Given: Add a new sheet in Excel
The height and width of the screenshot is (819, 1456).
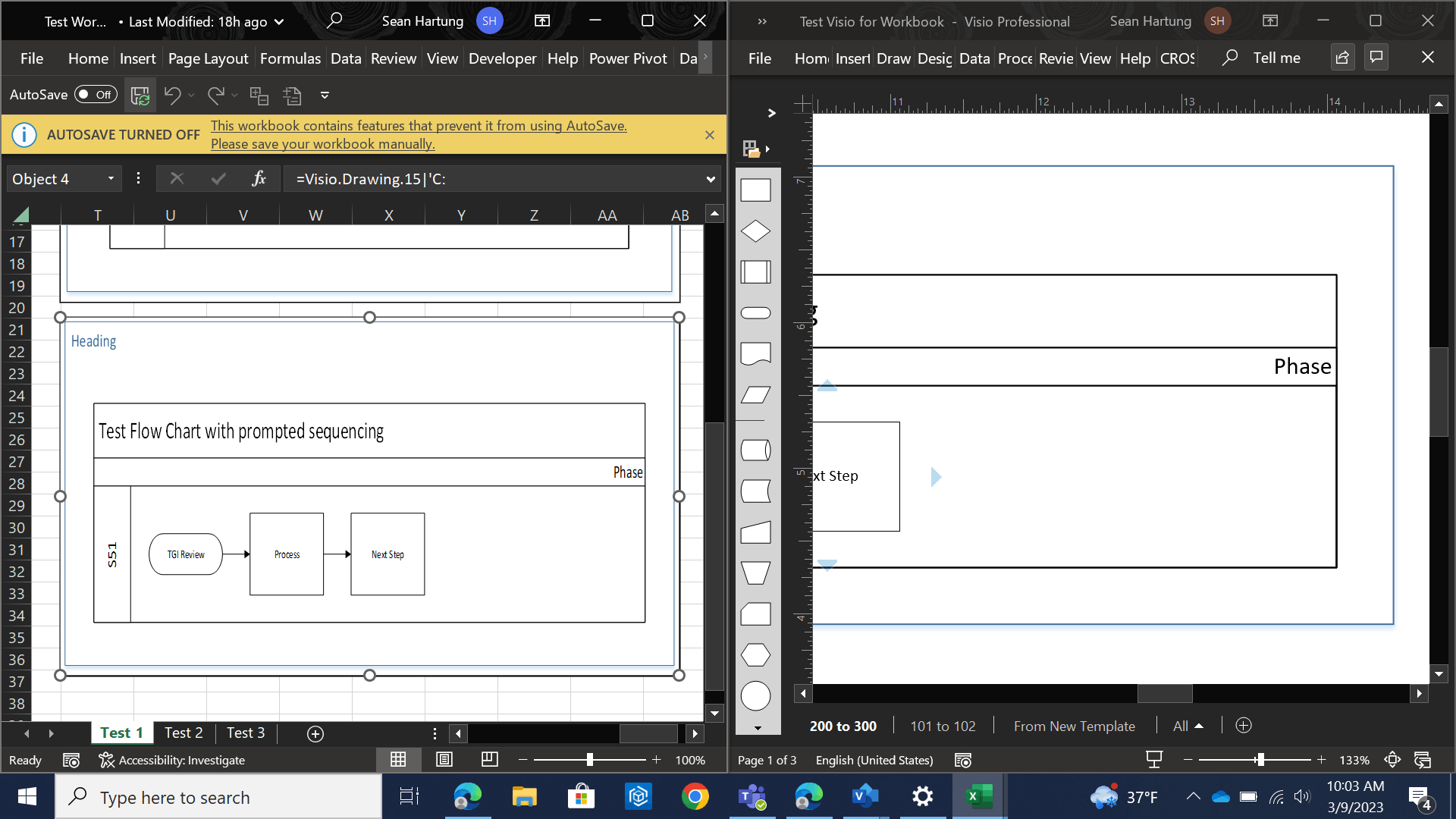Looking at the screenshot, I should (315, 733).
